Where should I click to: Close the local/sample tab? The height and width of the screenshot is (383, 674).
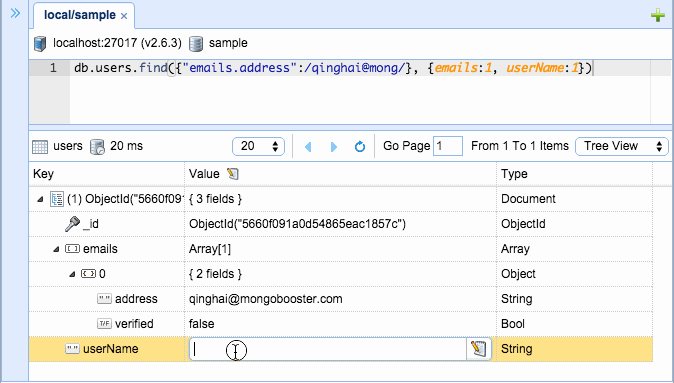(x=124, y=16)
